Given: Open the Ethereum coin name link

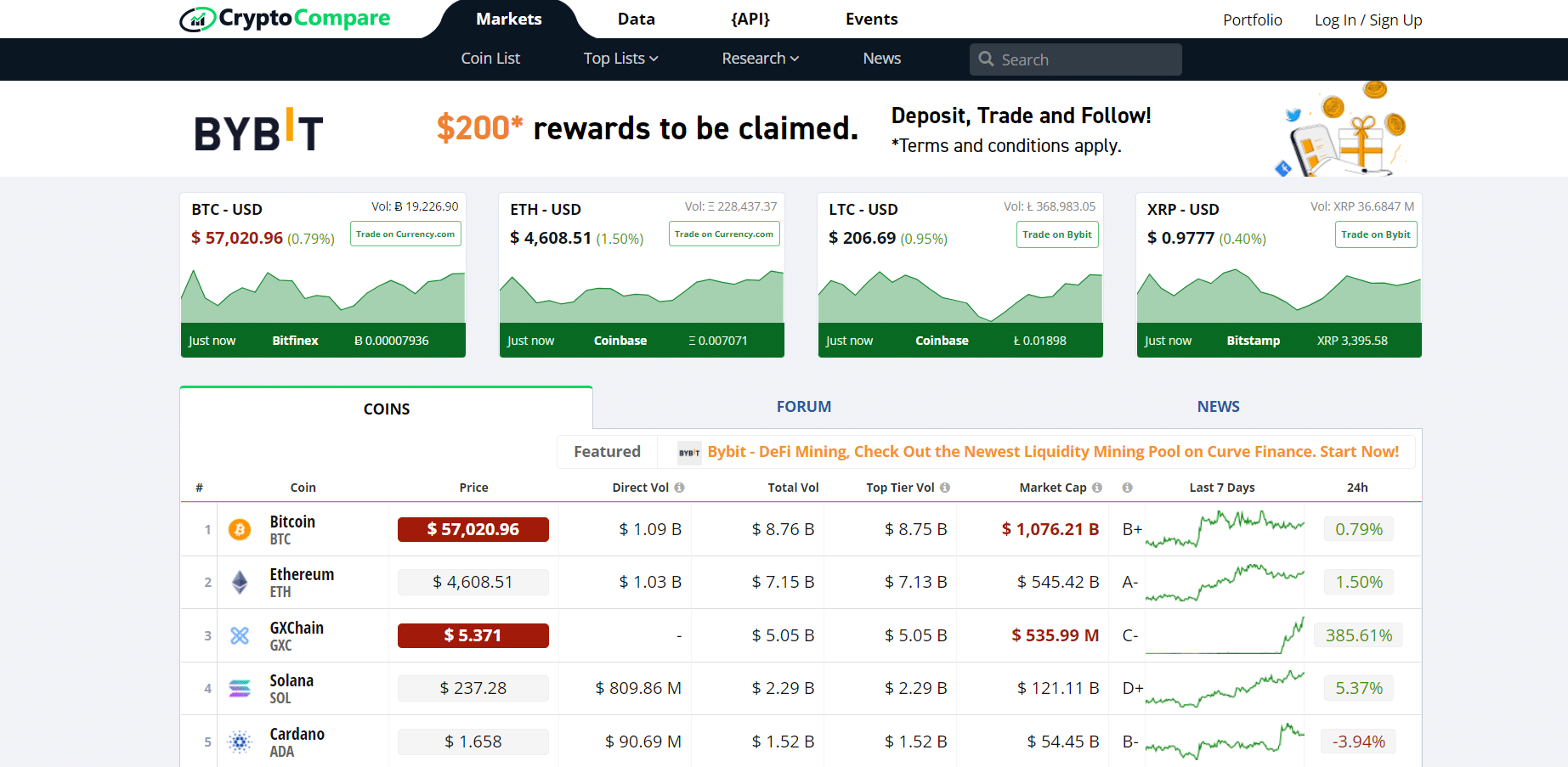Looking at the screenshot, I should click(302, 574).
